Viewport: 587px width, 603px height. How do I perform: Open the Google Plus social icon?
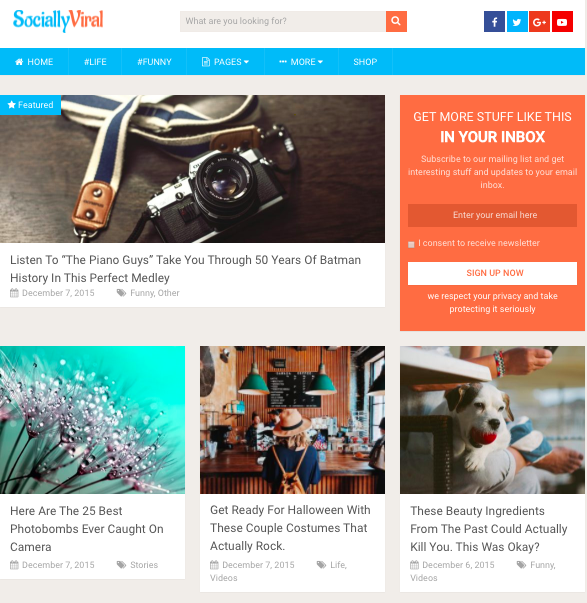click(539, 22)
